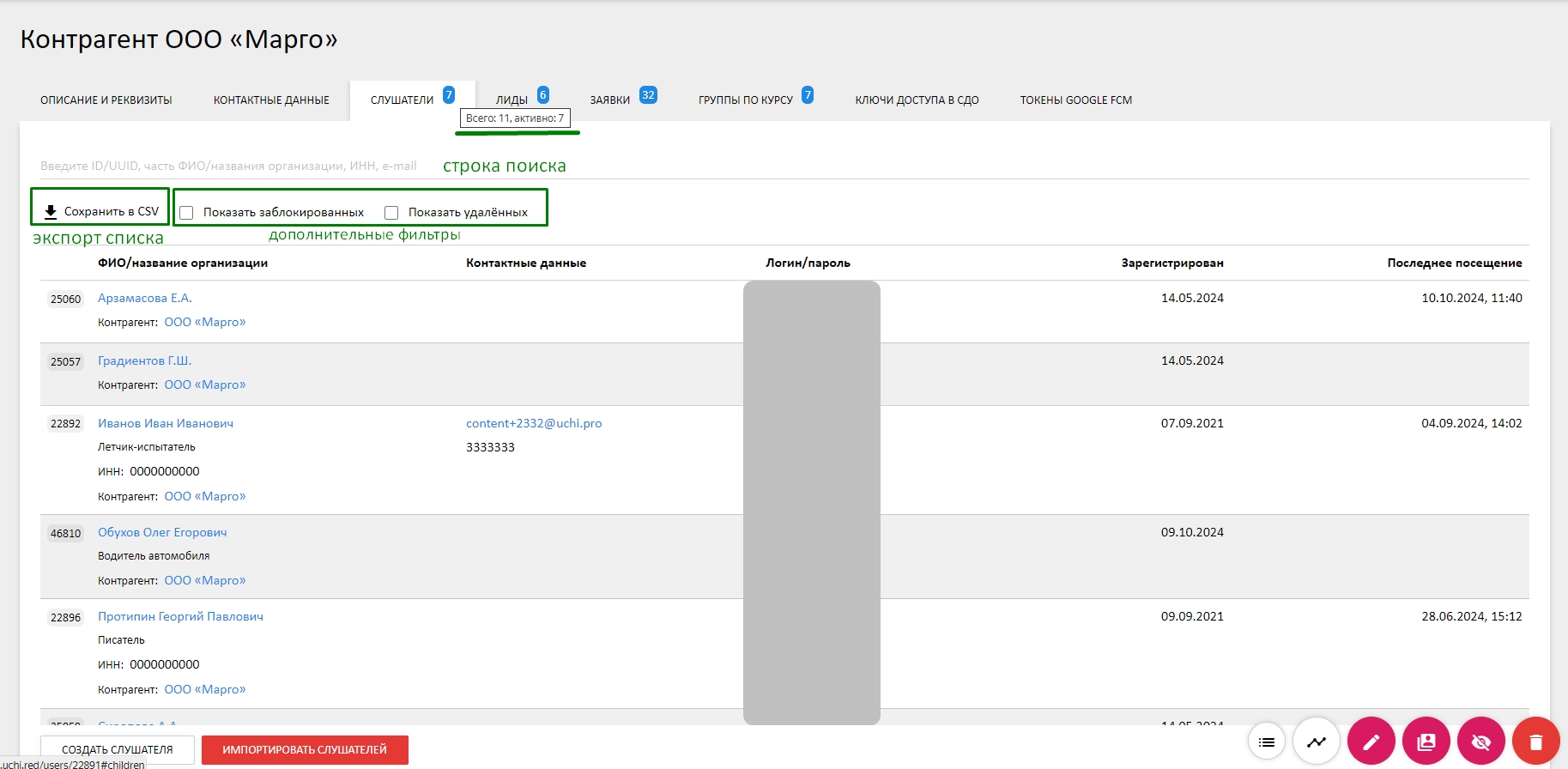This screenshot has height=769, width=1568.
Task: Enable Показать удалённых checkbox
Action: coord(391,213)
